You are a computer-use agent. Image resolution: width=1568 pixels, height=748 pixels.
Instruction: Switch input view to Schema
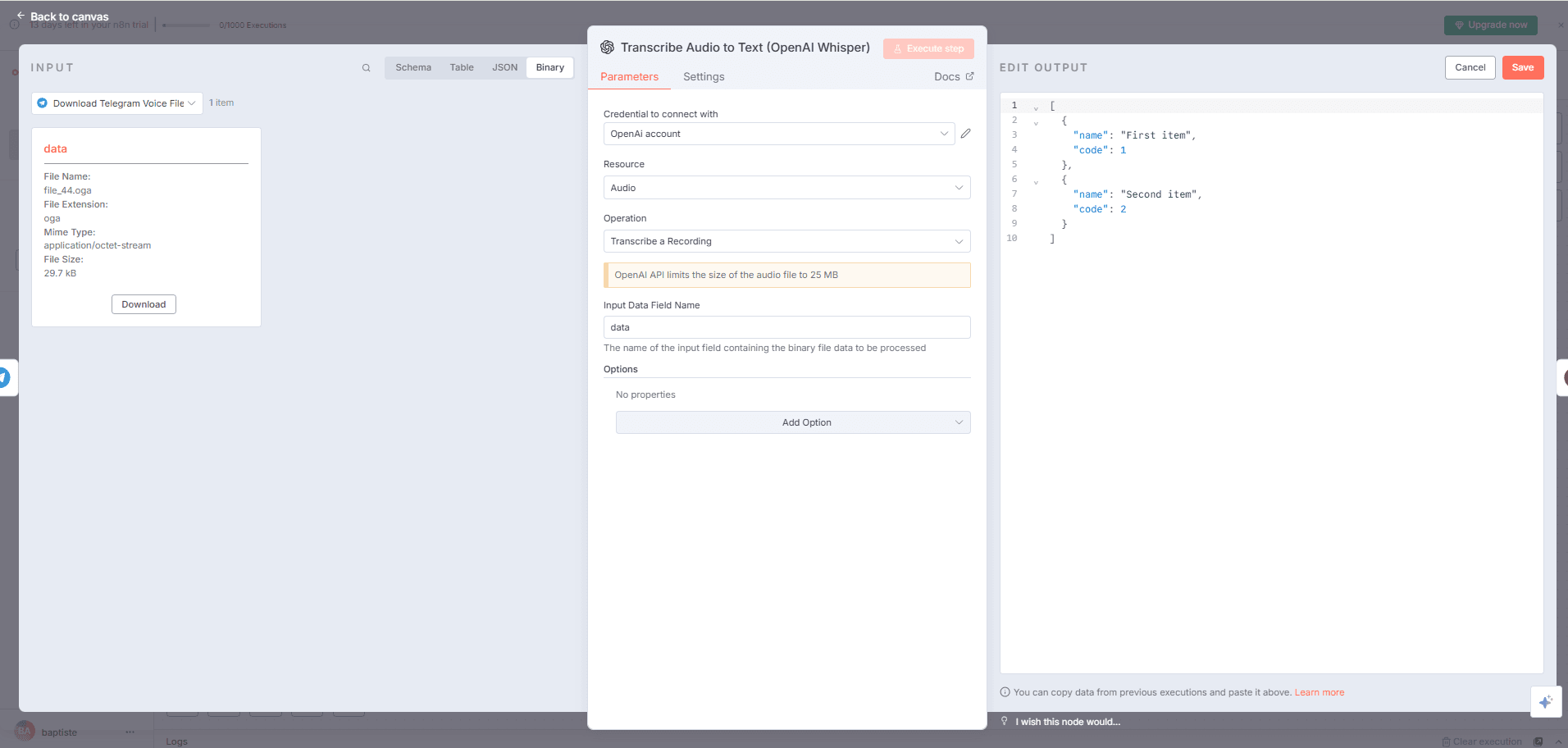413,67
